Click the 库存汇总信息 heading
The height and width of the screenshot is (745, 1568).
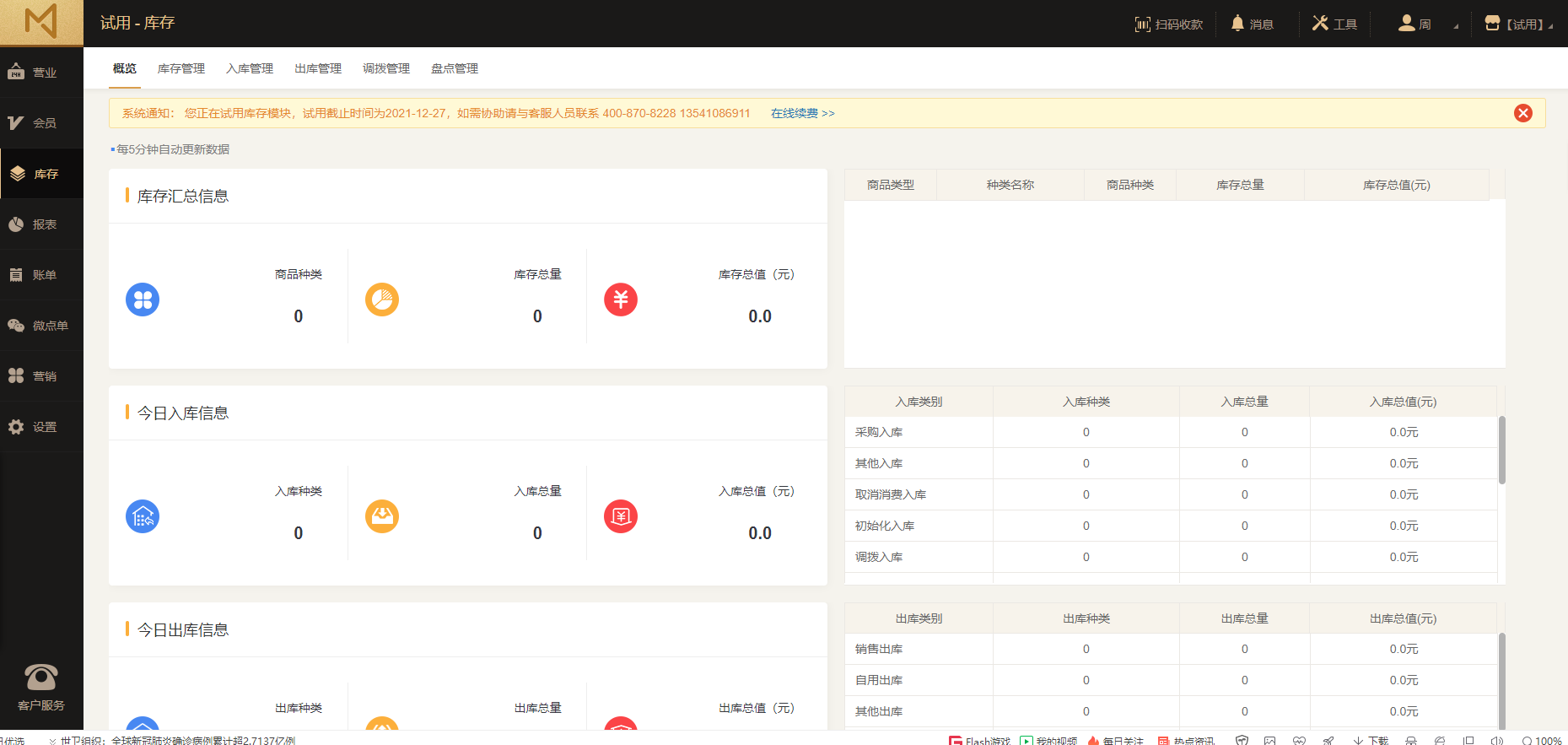click(x=183, y=196)
